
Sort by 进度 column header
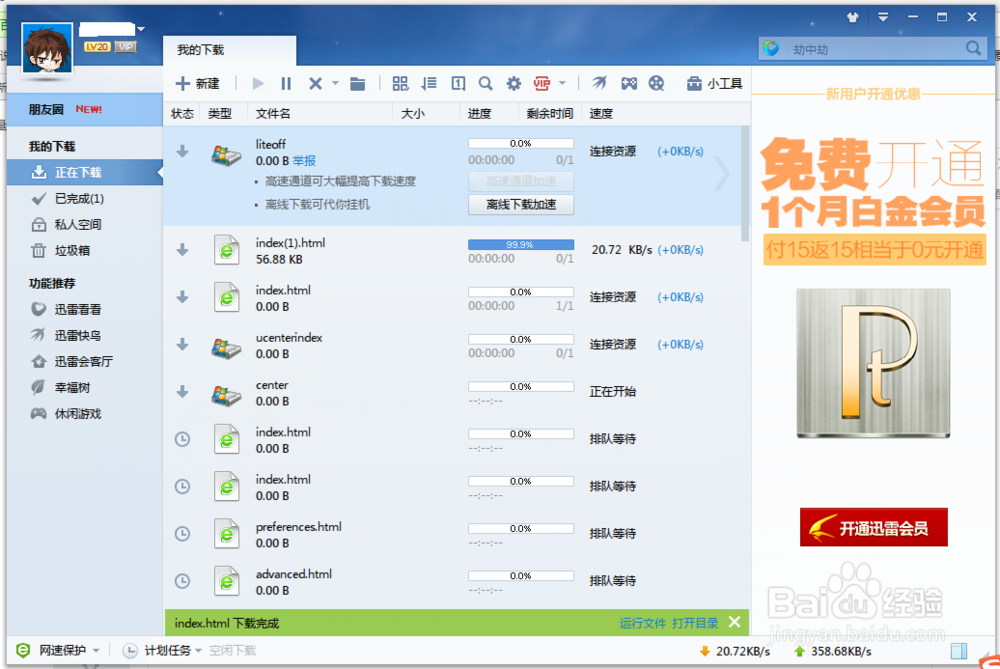point(489,114)
